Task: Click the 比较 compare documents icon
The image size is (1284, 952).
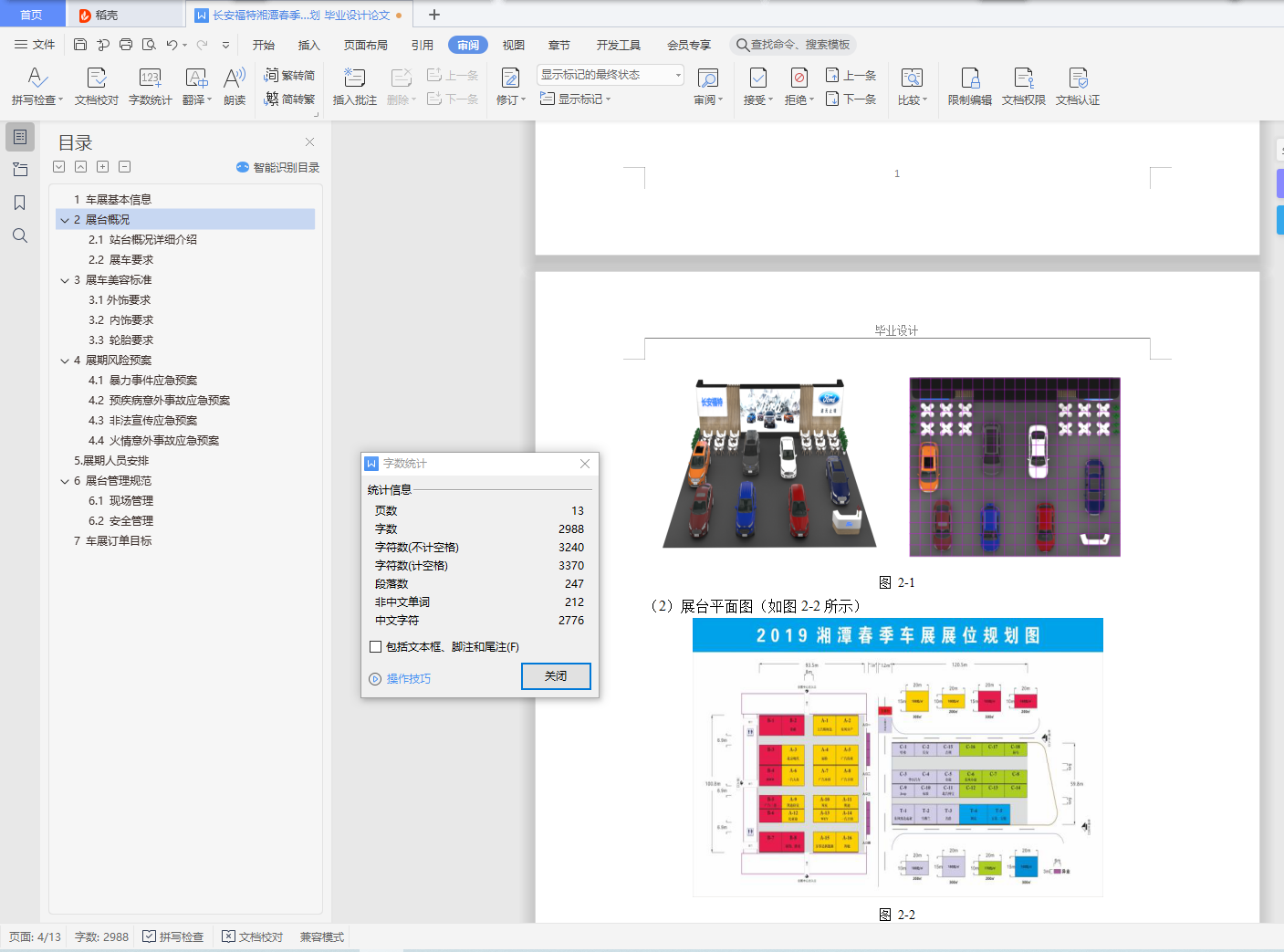Action: (912, 78)
